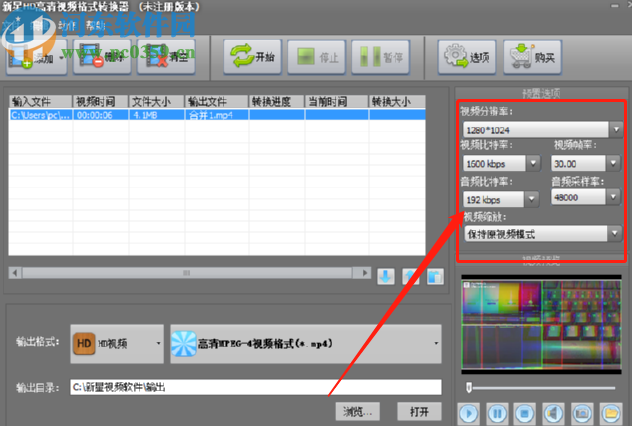The height and width of the screenshot is (426, 632).
Task: Click the 合并1.mp4 output file cell
Action: tap(216, 115)
